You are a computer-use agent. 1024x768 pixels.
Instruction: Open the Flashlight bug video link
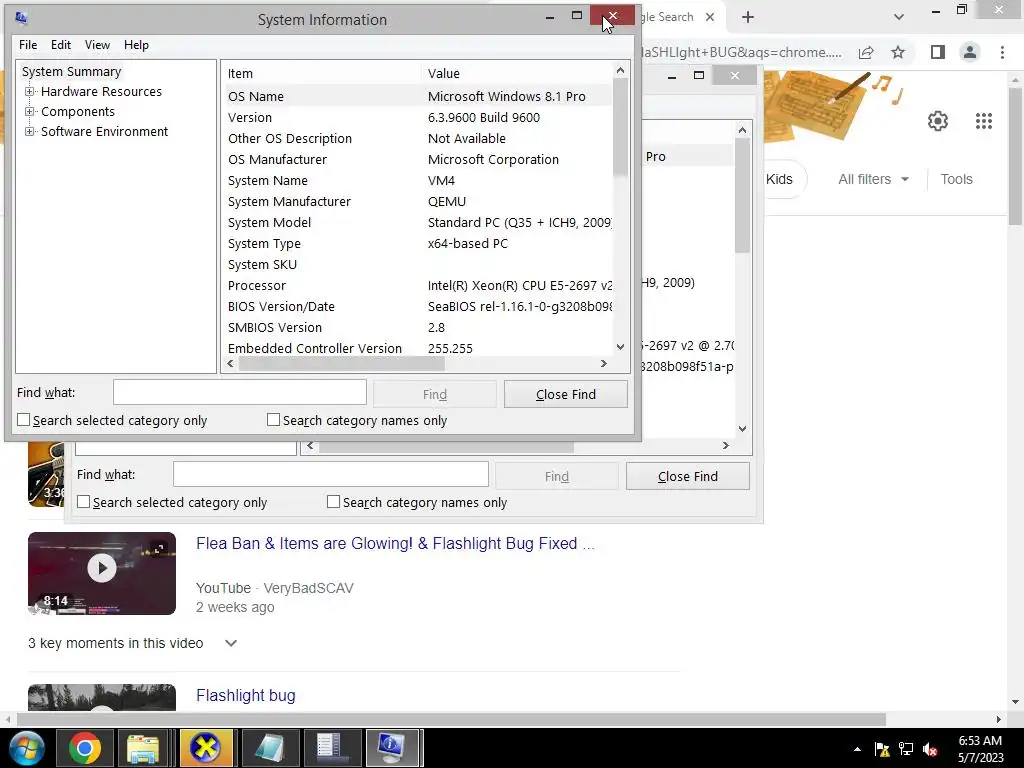pos(246,696)
